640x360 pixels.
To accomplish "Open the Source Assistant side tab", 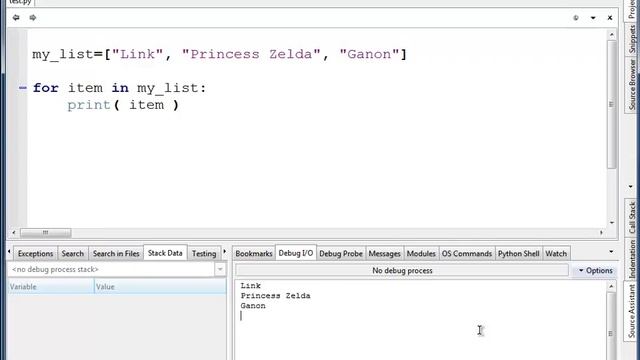I will [632, 311].
